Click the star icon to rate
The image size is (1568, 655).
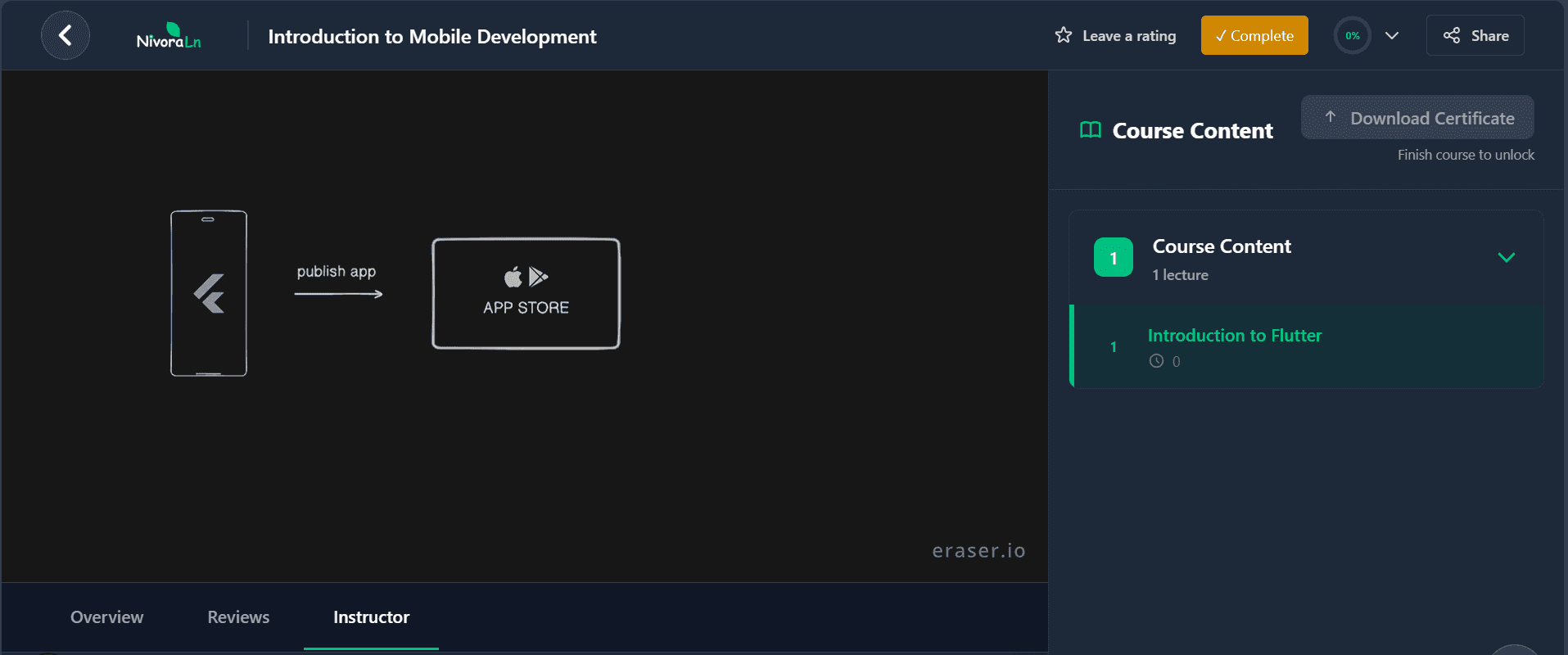pyautogui.click(x=1063, y=35)
